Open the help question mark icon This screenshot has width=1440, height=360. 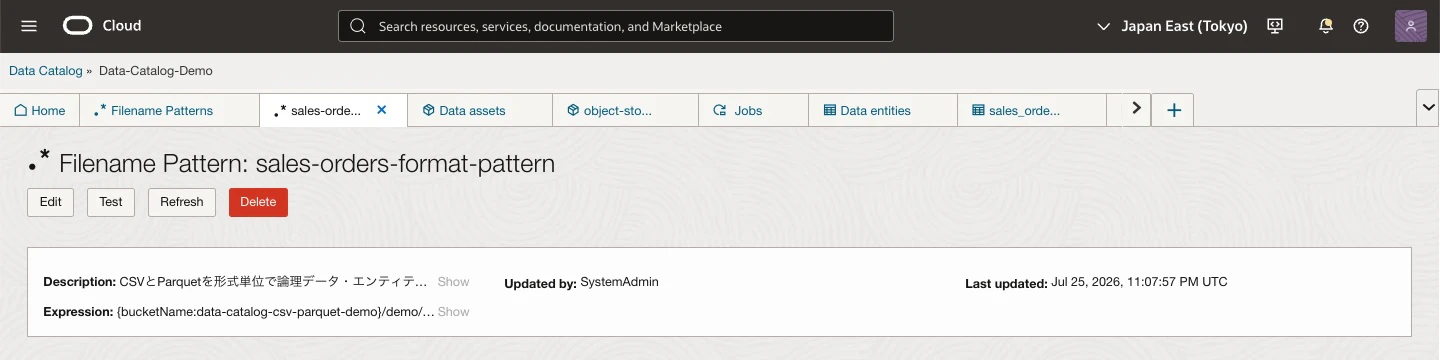(x=1361, y=26)
